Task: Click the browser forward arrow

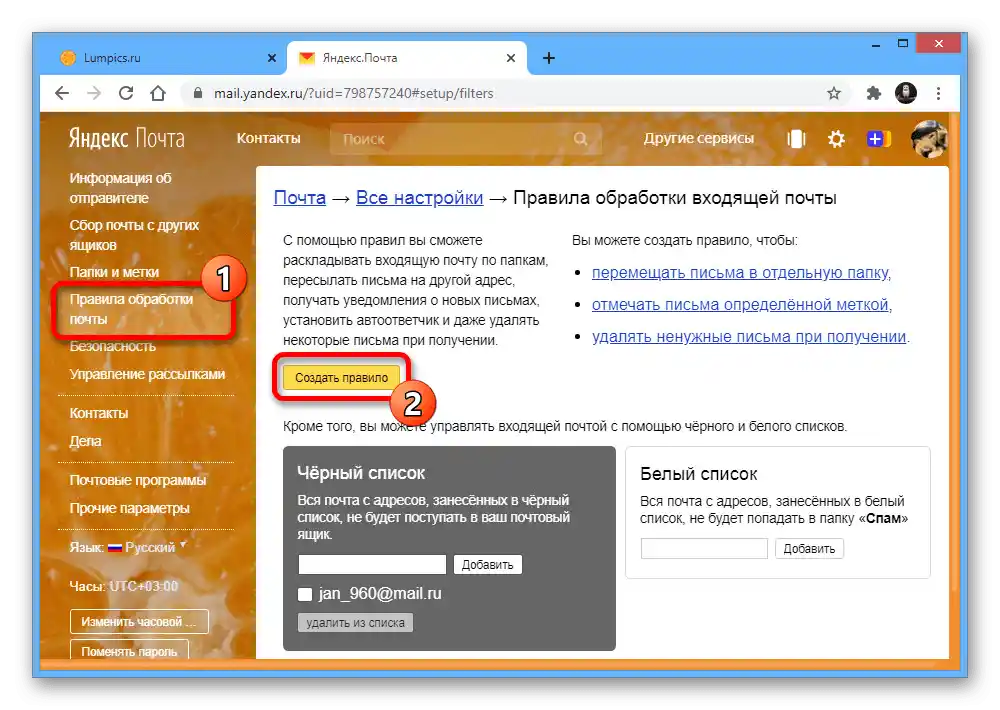Action: pyautogui.click(x=94, y=93)
